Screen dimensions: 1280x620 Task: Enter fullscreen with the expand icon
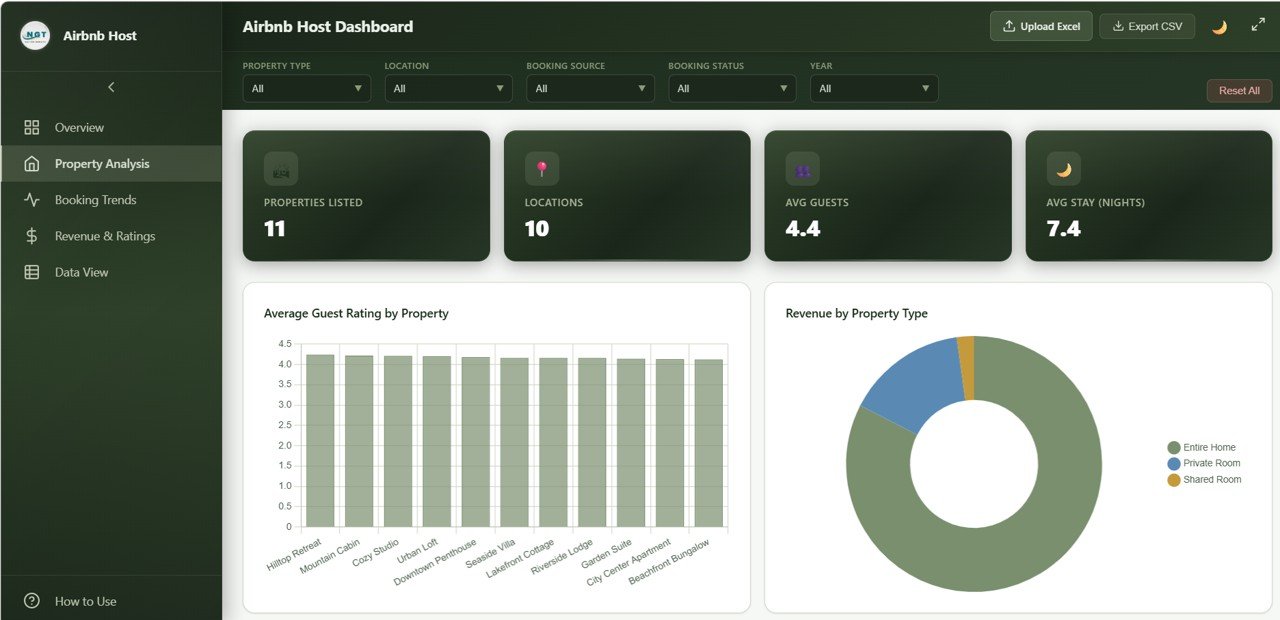point(1258,26)
